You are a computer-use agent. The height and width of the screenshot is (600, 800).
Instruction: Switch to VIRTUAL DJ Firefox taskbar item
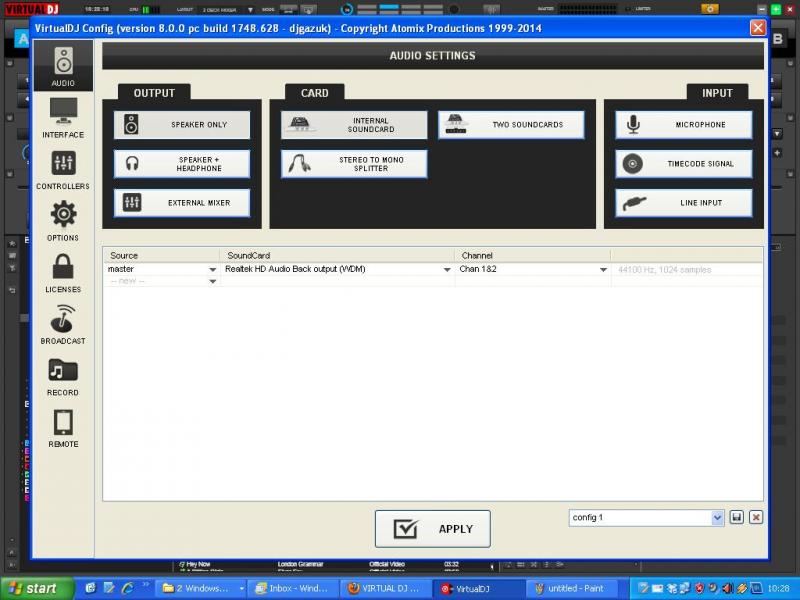386,588
